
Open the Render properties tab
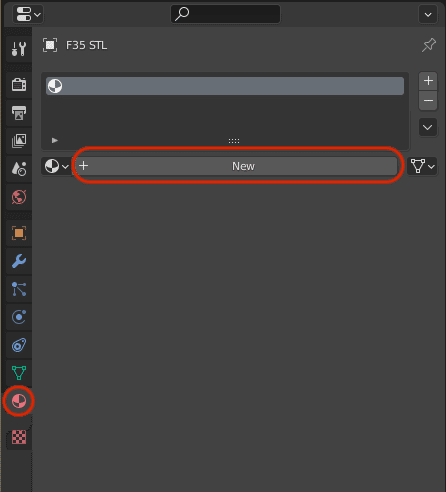pyautogui.click(x=19, y=85)
